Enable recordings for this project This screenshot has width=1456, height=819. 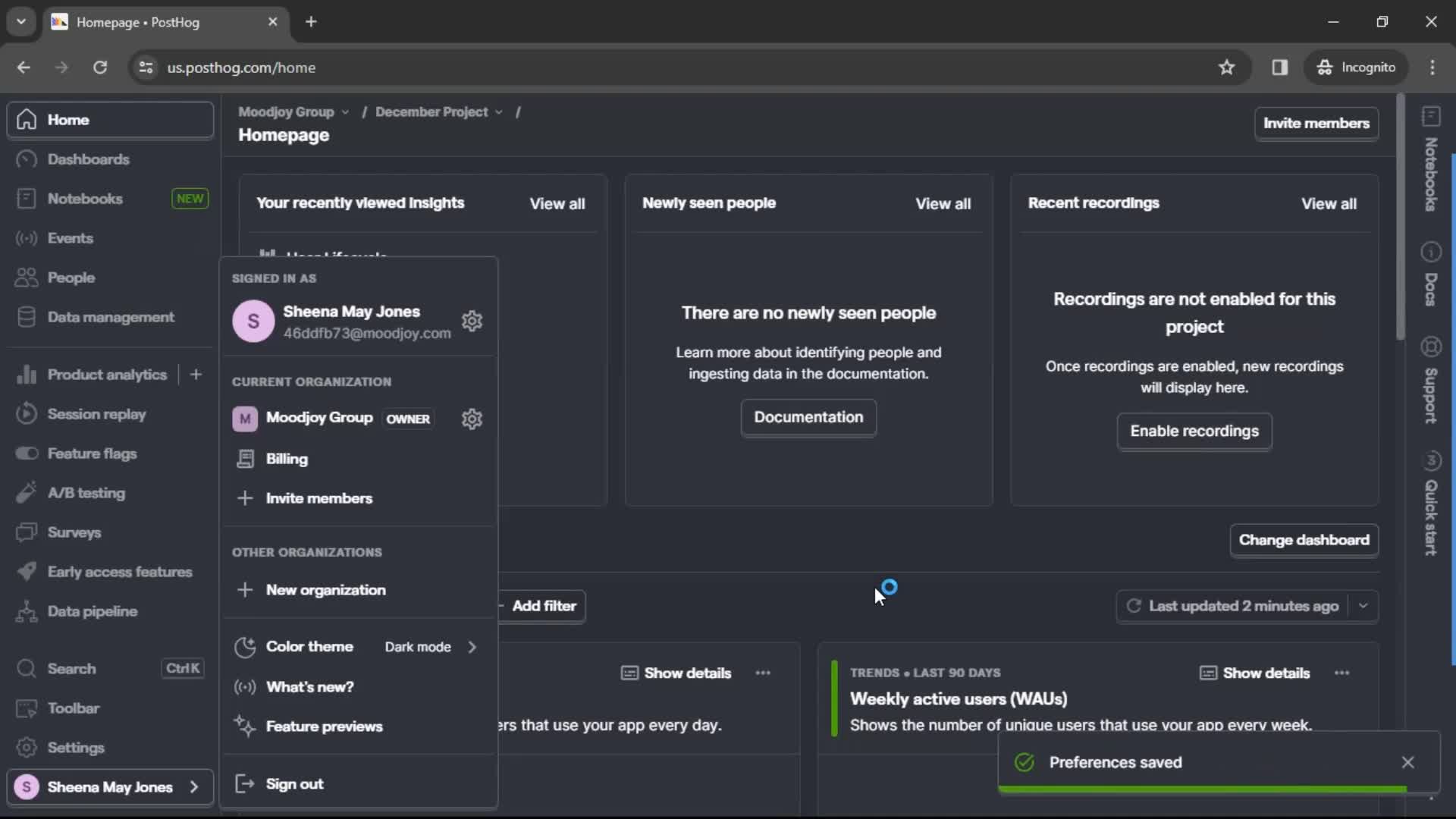tap(1195, 430)
